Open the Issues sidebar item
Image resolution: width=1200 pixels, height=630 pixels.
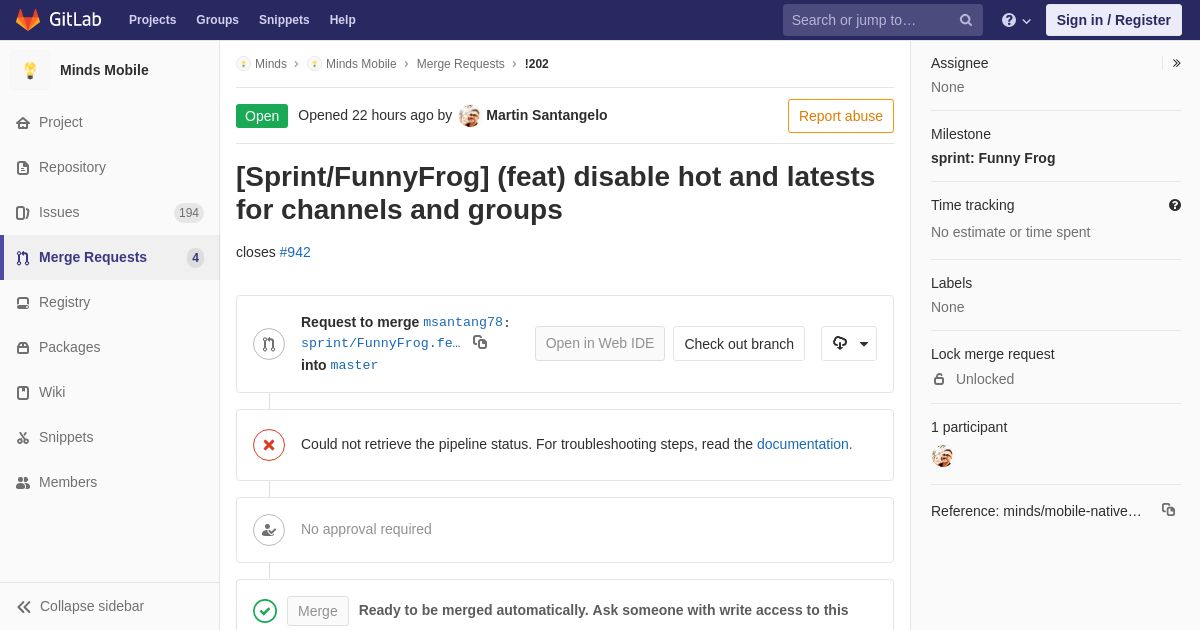tap(59, 212)
